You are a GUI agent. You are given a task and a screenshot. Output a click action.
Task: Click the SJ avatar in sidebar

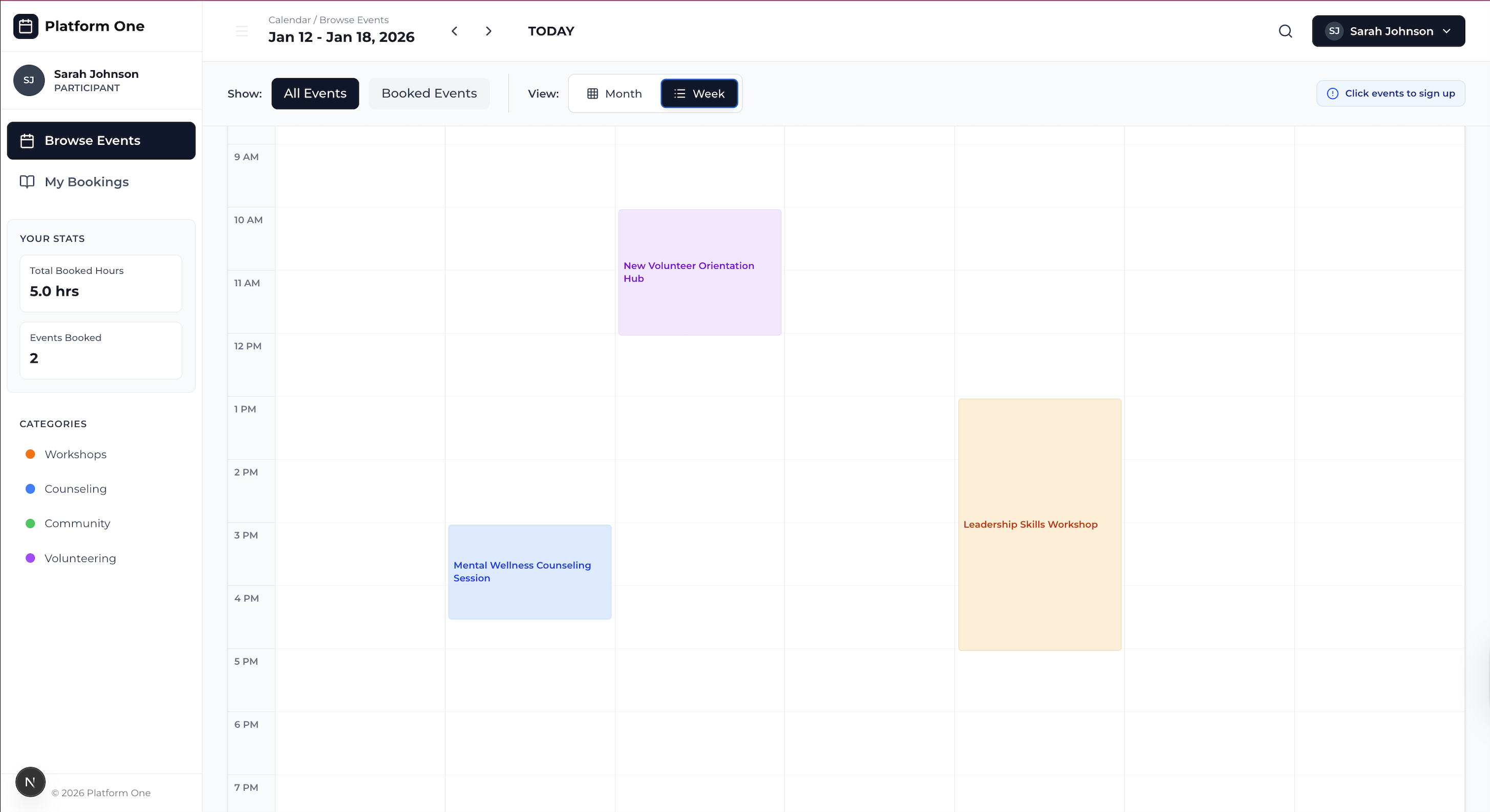[x=29, y=80]
